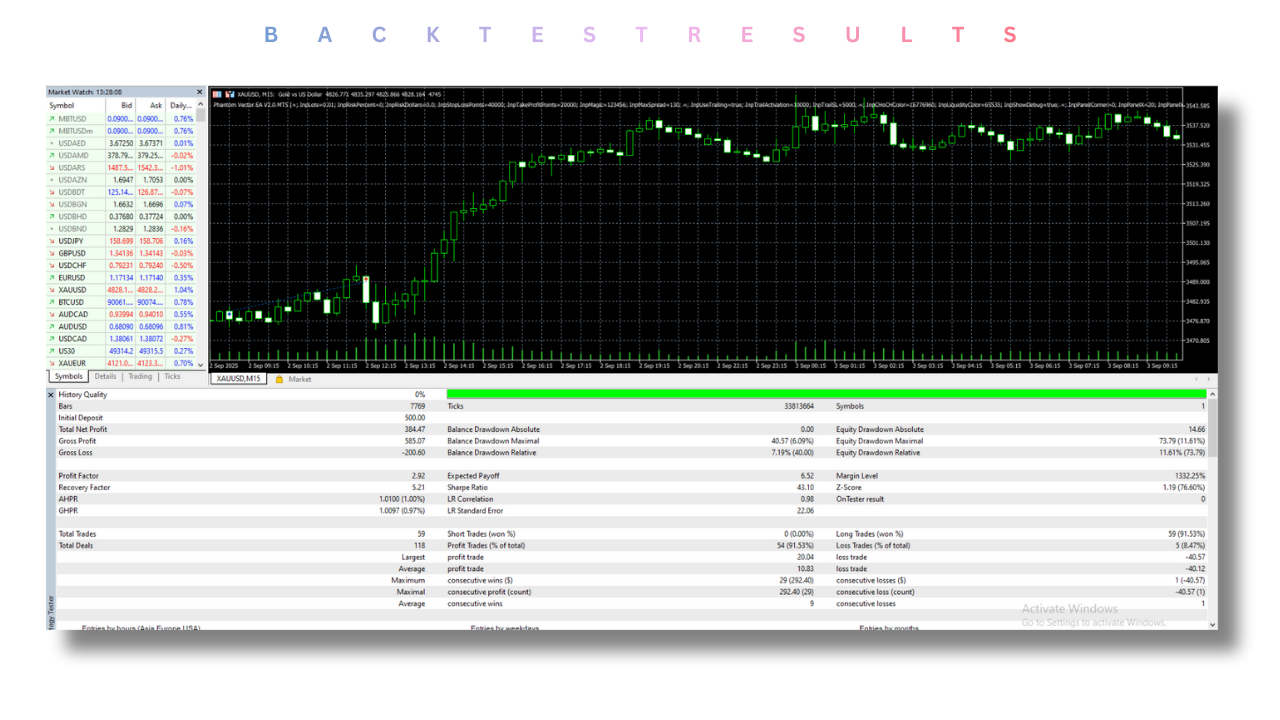Open the Trading tab in Market Watch
Viewport: 1280px width, 720px height.
pos(140,377)
